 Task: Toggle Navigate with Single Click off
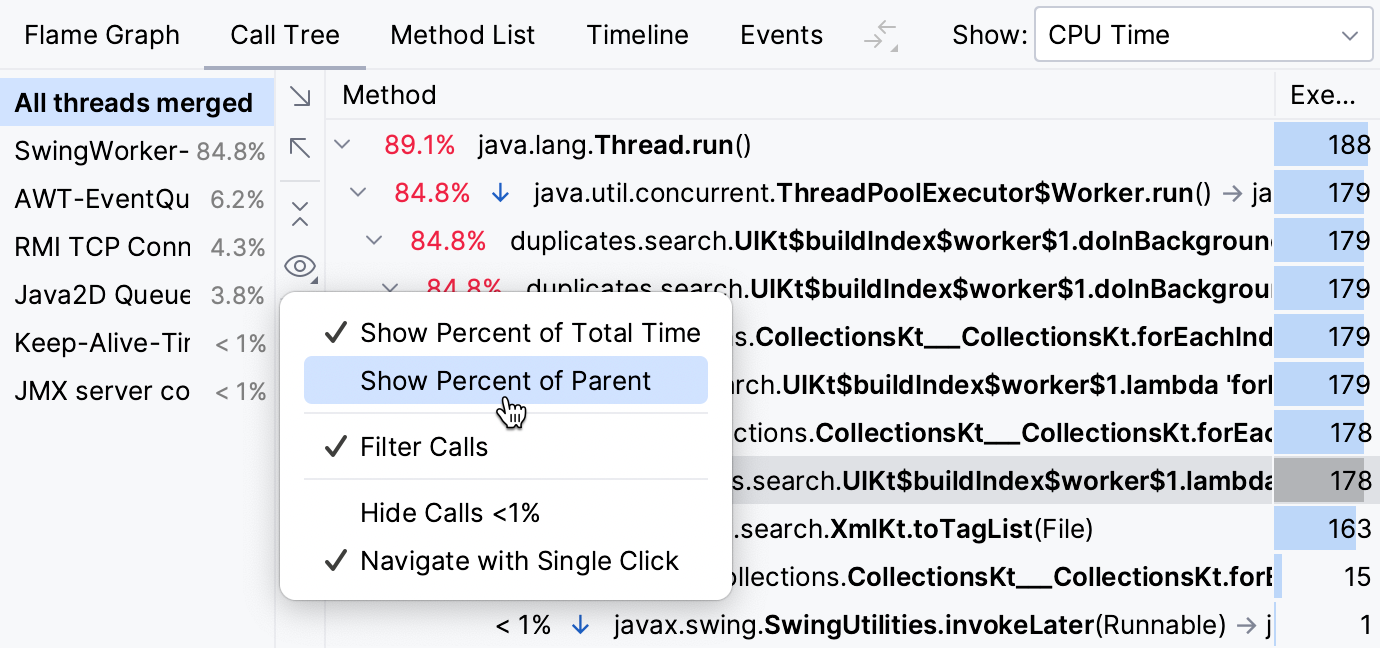519,561
